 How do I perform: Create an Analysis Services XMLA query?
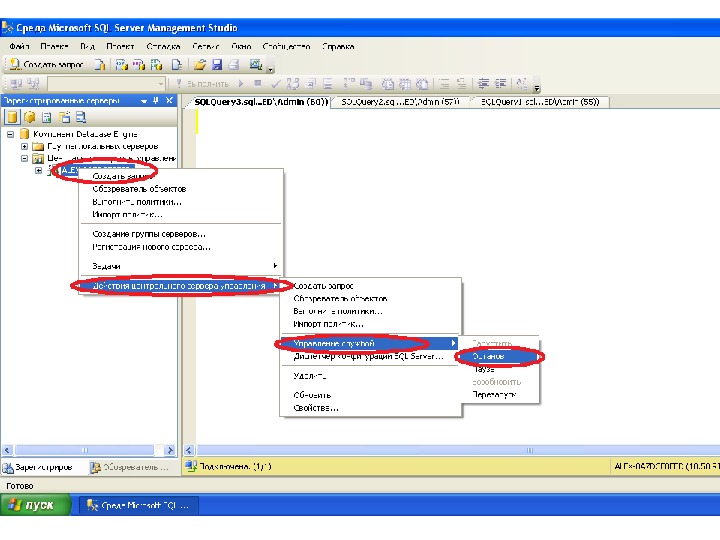(x=156, y=65)
